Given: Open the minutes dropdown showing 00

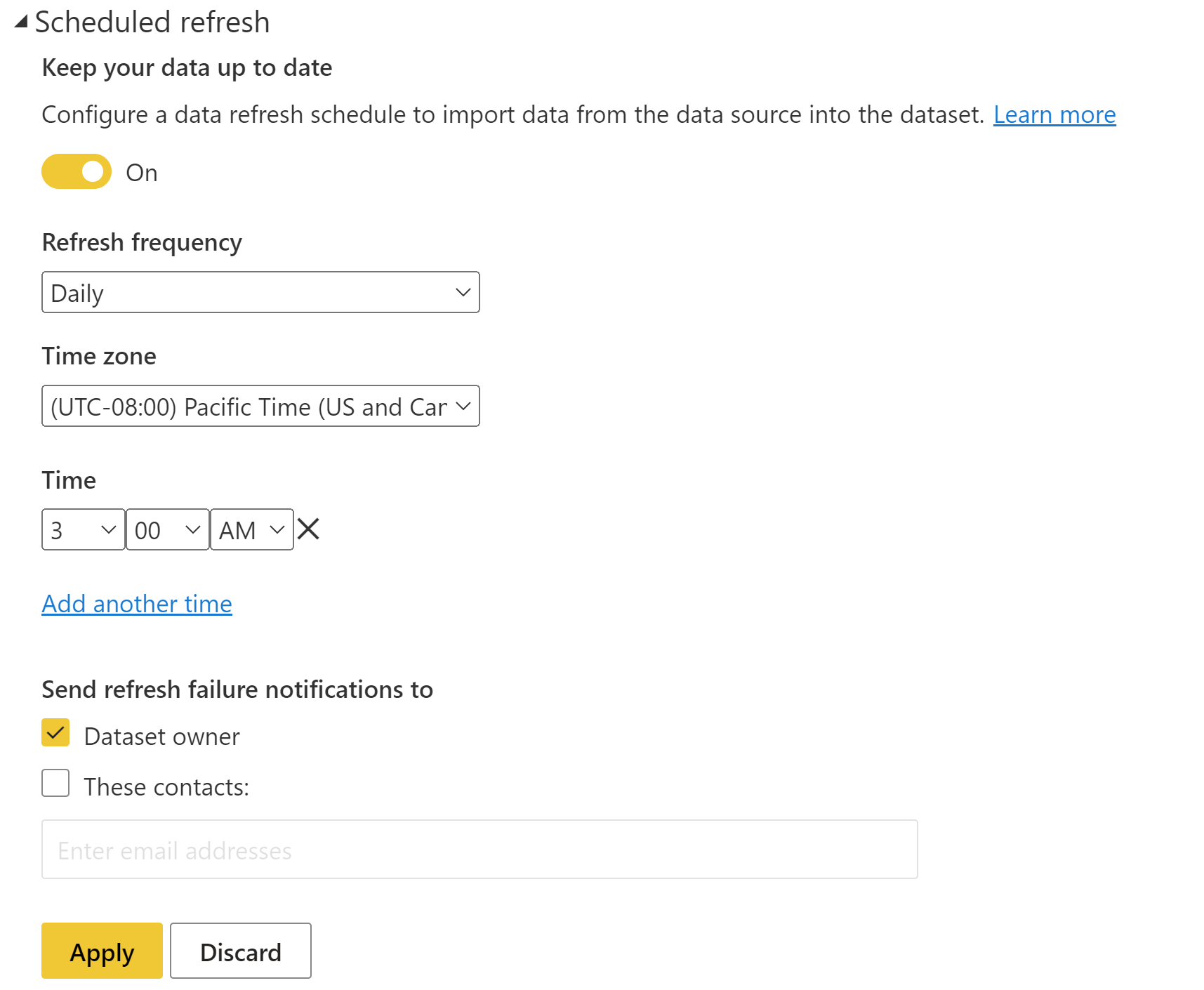Looking at the screenshot, I should (167, 529).
